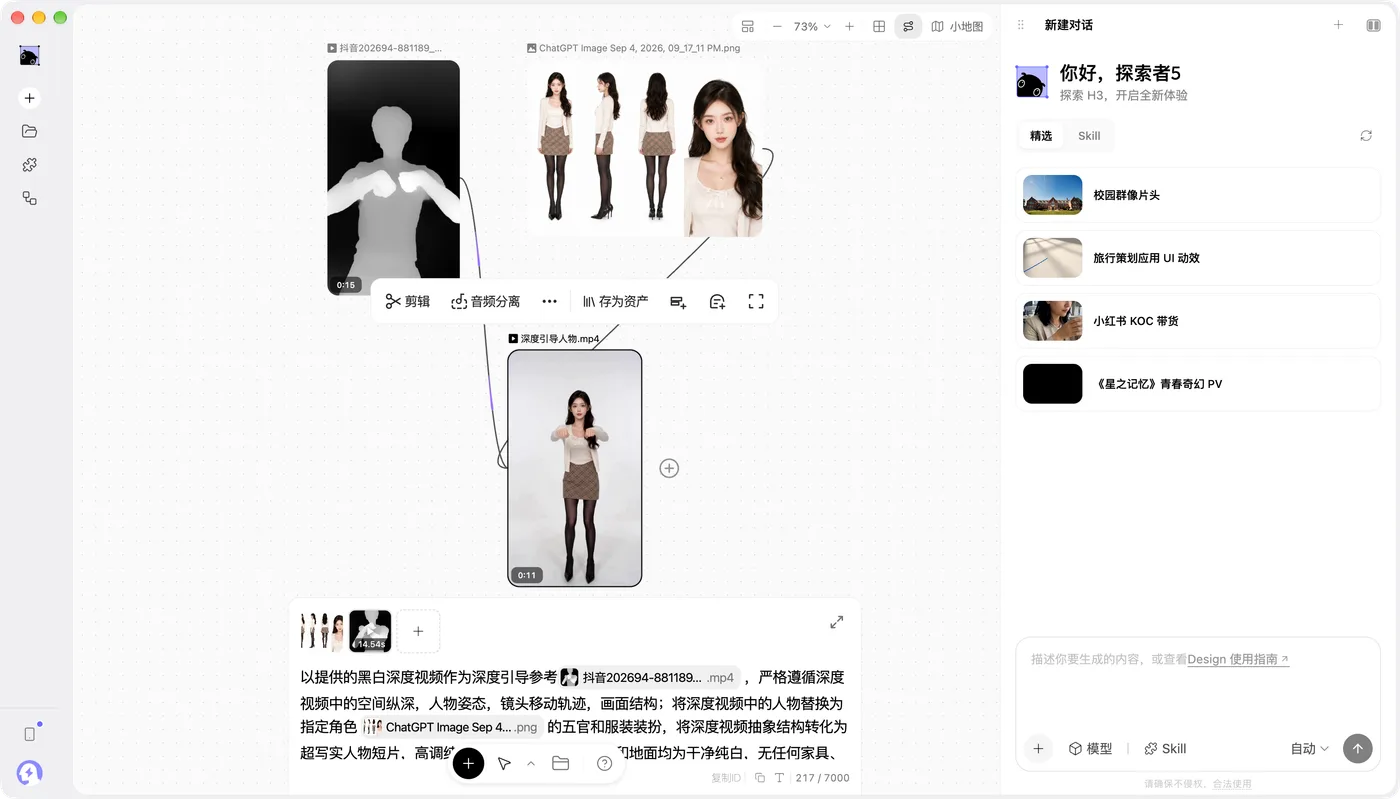The height and width of the screenshot is (799, 1400).
Task: Click the phone icon at sidebar bottom
Action: point(30,734)
